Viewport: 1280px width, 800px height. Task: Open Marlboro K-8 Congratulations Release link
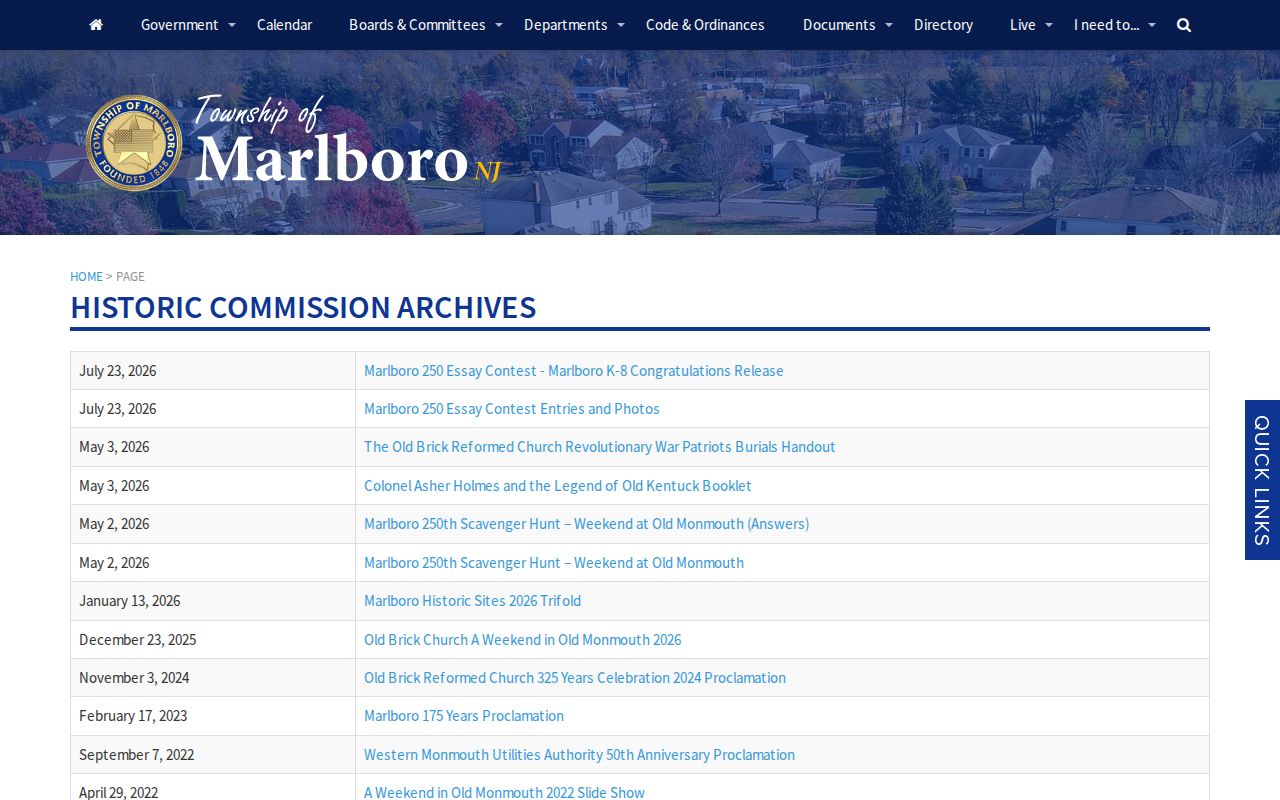click(x=574, y=371)
